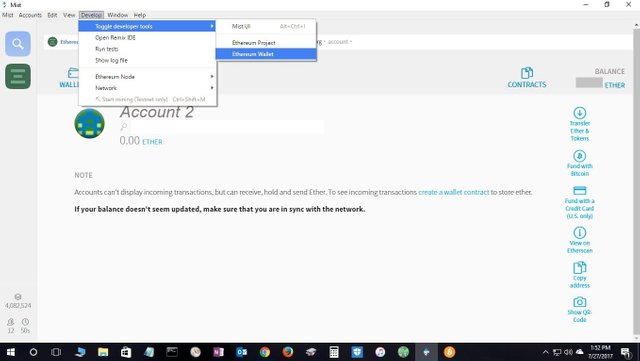Click the block number layers icon

pyautogui.click(x=18, y=297)
